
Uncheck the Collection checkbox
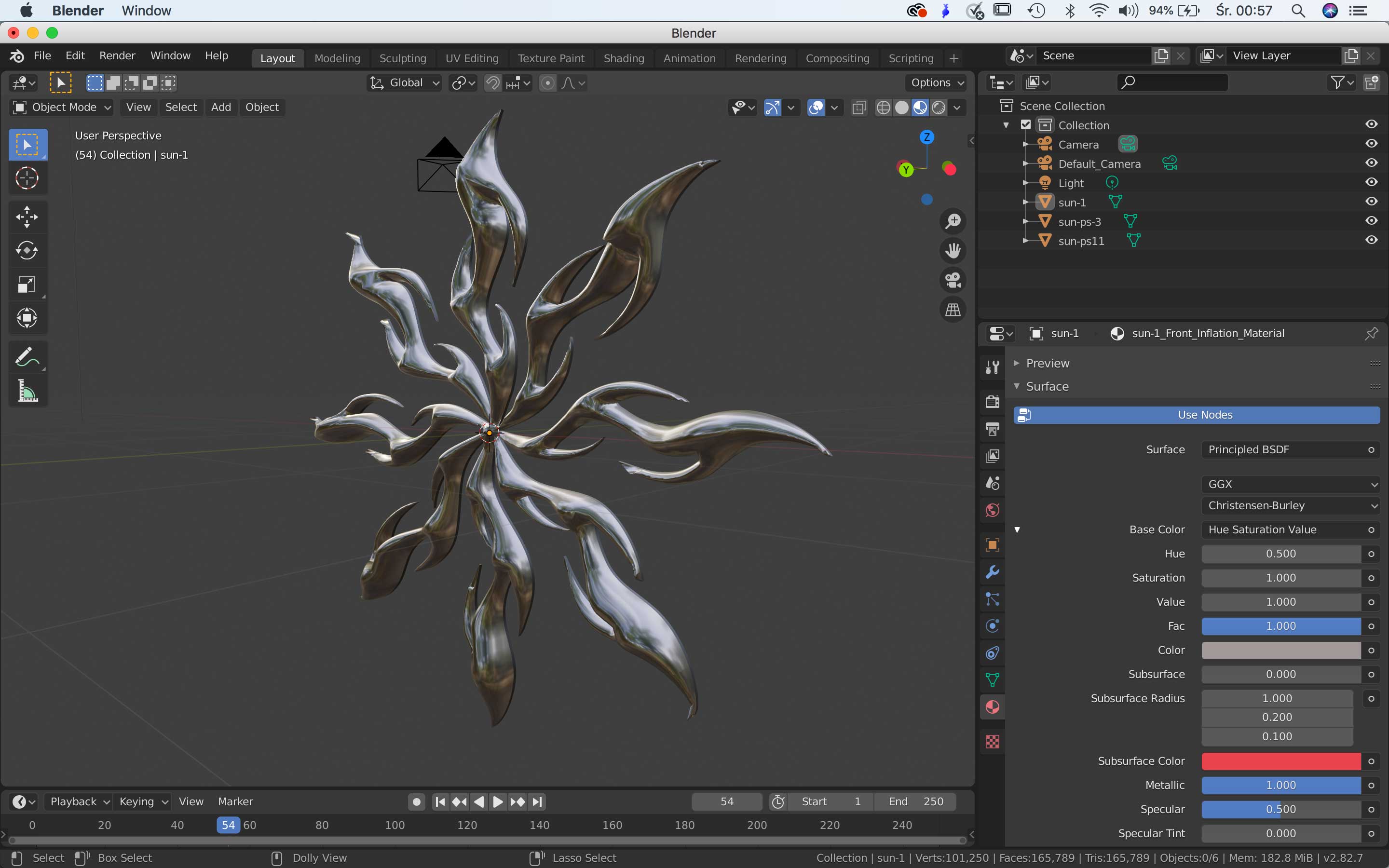[1026, 124]
